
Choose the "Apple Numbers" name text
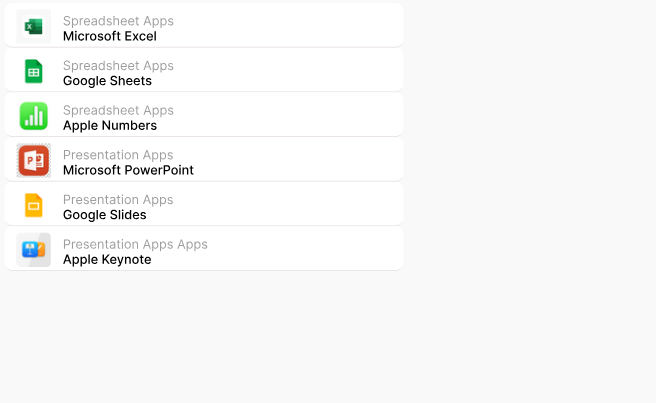tap(109, 126)
